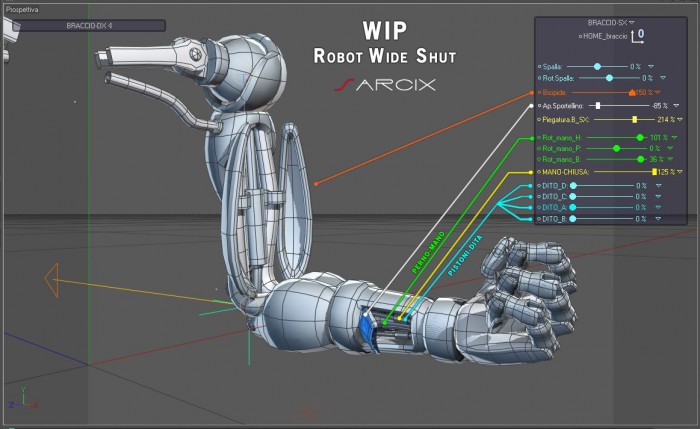This screenshot has height=429, width=700.
Task: Toggle the keyframe dot before Piegatura.B_SX
Action: tap(539, 120)
